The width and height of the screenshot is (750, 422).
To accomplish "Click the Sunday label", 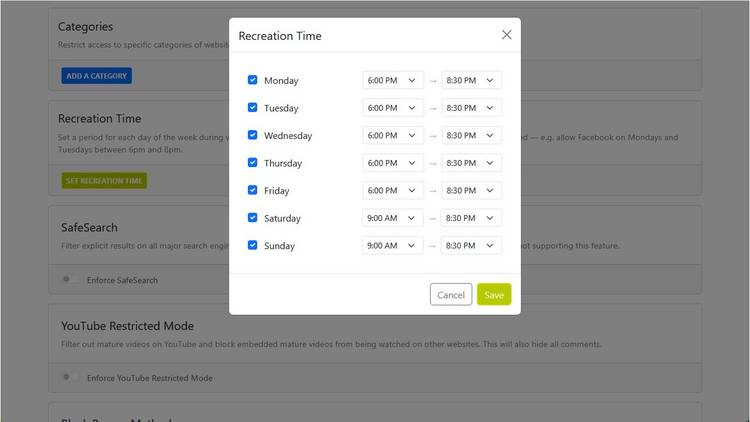I will click(x=279, y=245).
